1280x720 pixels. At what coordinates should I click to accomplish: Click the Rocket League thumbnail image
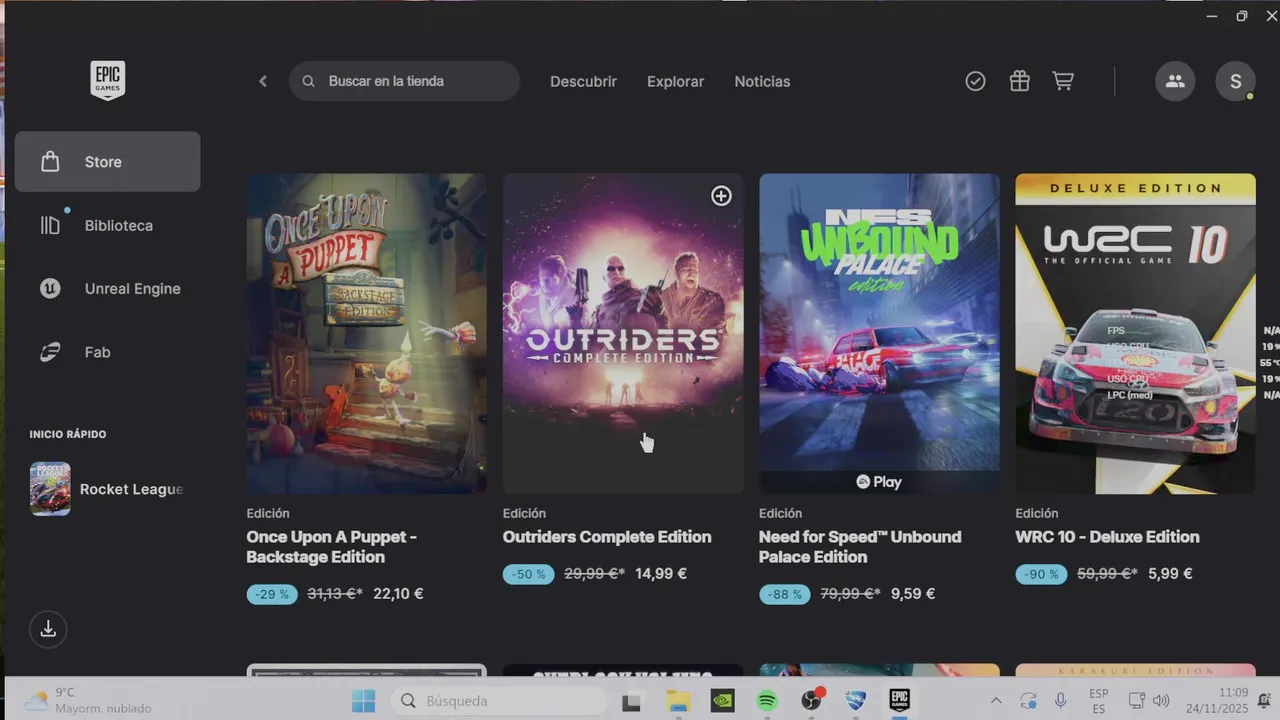click(50, 489)
